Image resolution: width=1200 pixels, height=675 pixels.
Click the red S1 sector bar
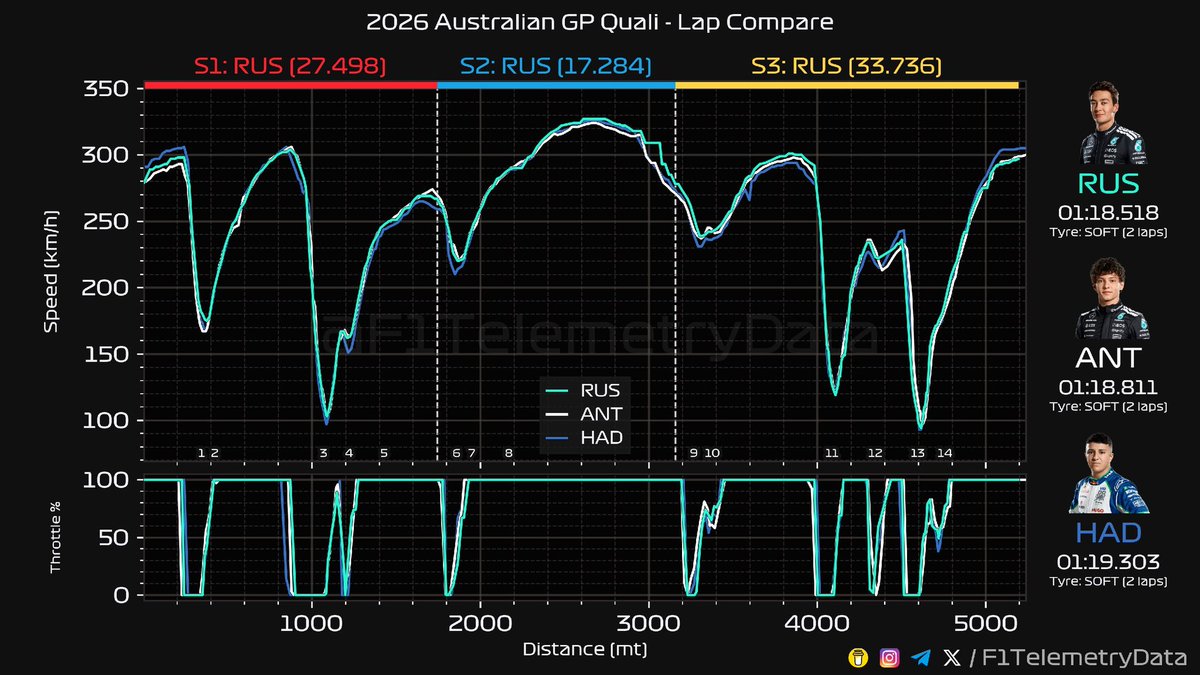click(x=289, y=87)
